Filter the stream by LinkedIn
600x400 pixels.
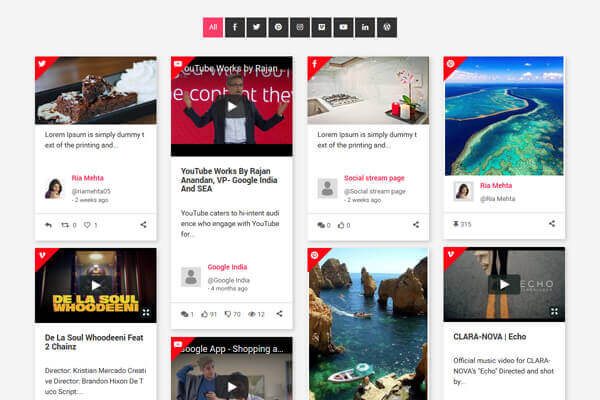[365, 27]
